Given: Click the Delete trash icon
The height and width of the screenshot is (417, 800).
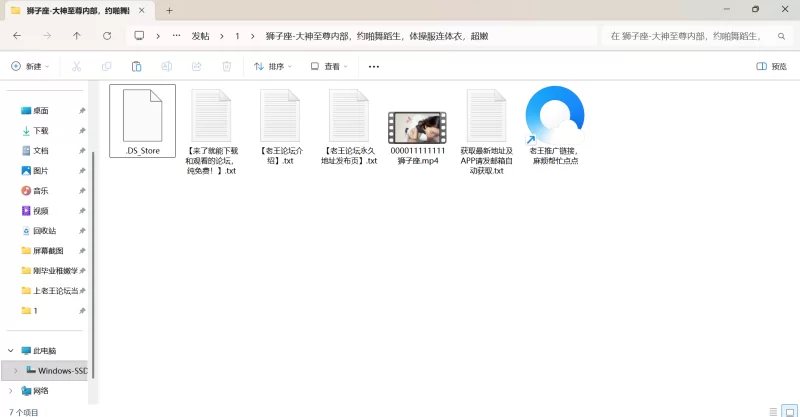Looking at the screenshot, I should [x=226, y=66].
